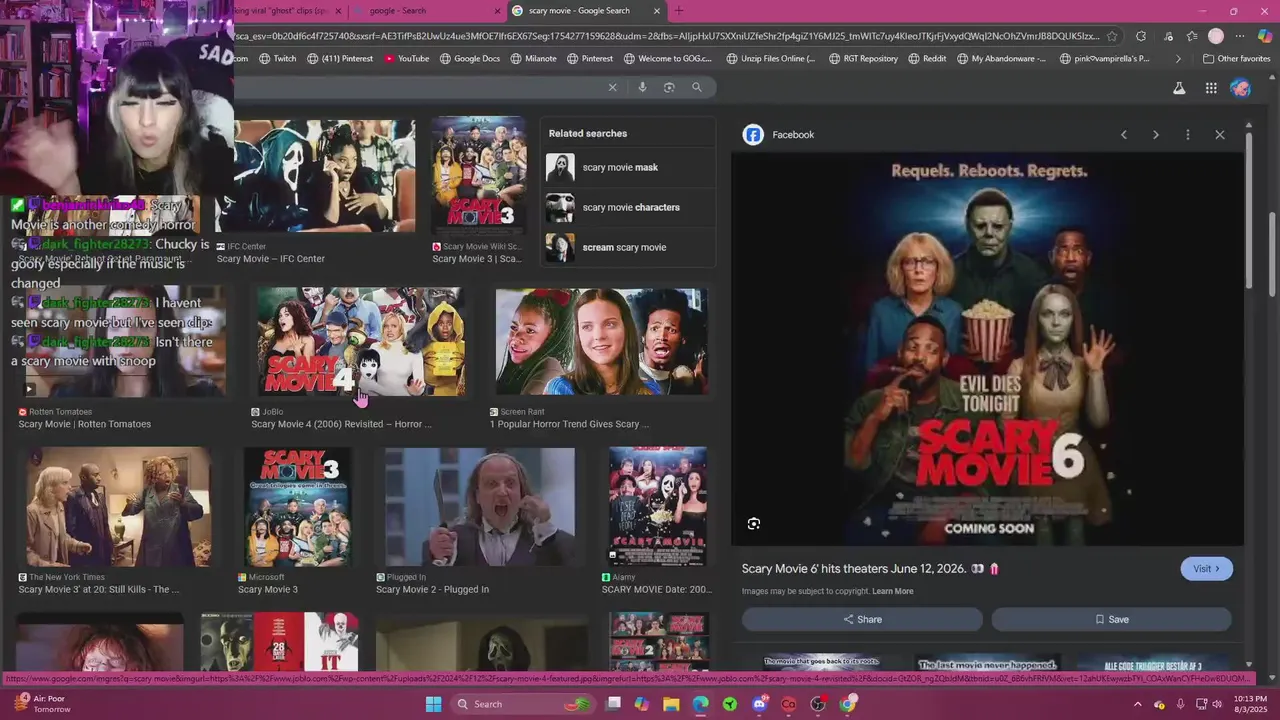Open the Milanote bookmark
The width and height of the screenshot is (1280, 720).
tap(533, 59)
